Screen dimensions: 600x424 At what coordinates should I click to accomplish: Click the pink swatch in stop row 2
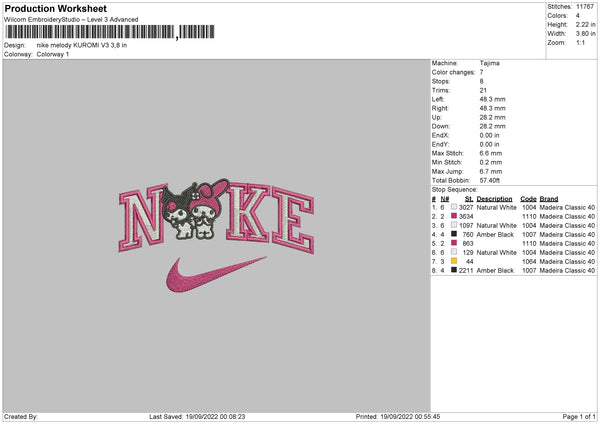click(454, 216)
